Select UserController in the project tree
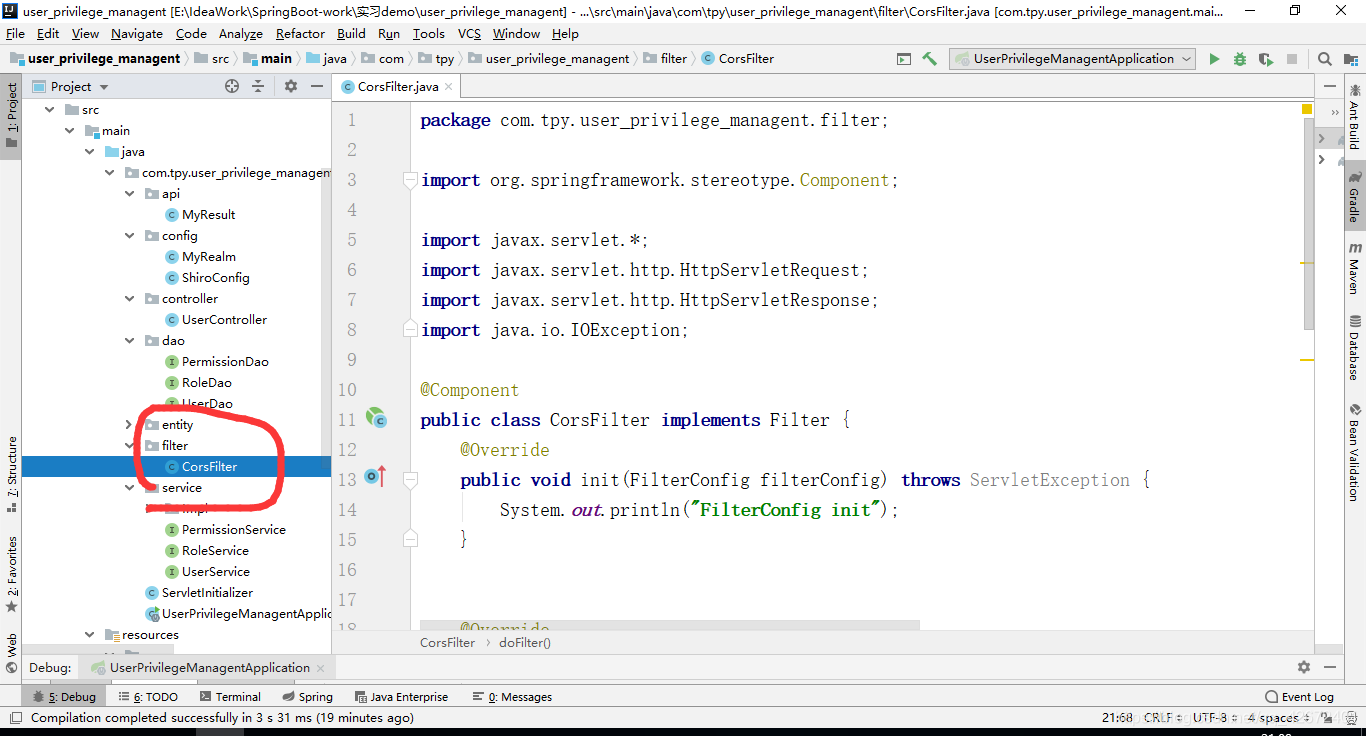1366x736 pixels. 224,319
